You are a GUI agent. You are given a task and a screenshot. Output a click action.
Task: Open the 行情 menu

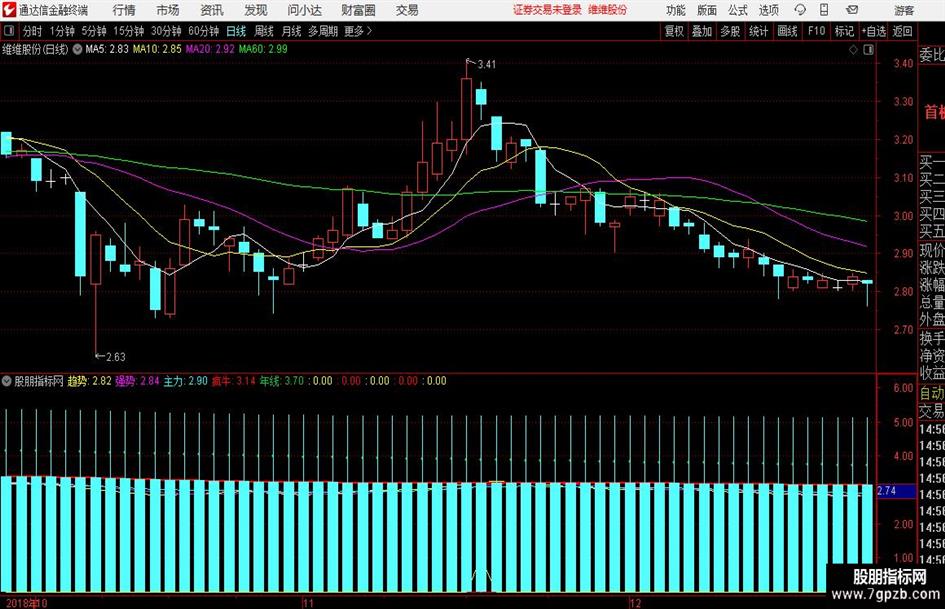click(124, 10)
